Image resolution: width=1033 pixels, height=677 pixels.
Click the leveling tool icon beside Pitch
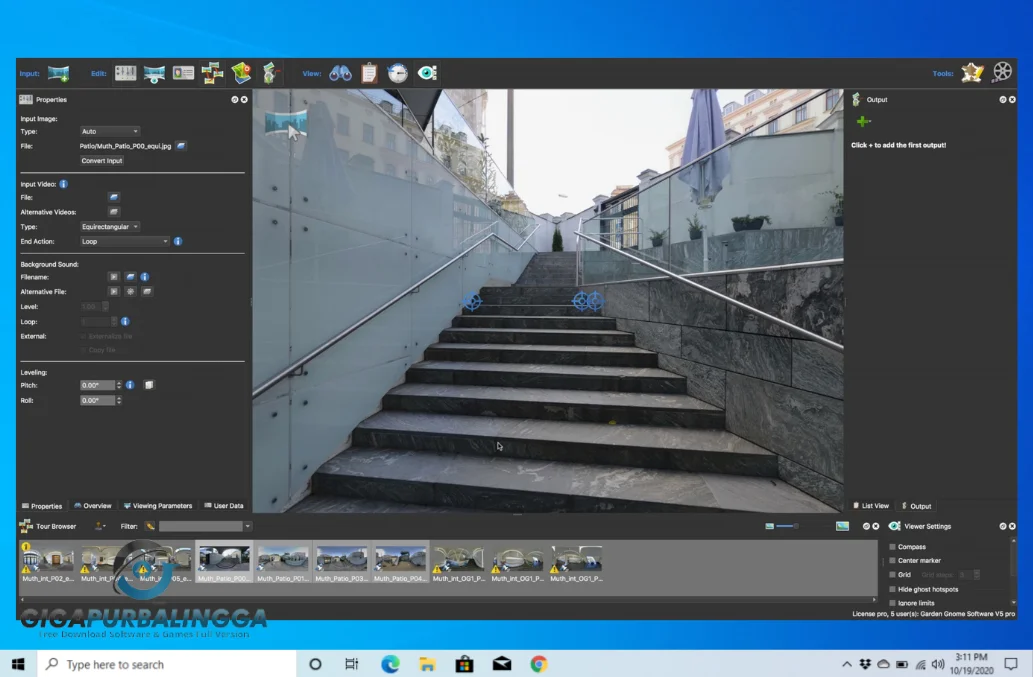coord(149,385)
